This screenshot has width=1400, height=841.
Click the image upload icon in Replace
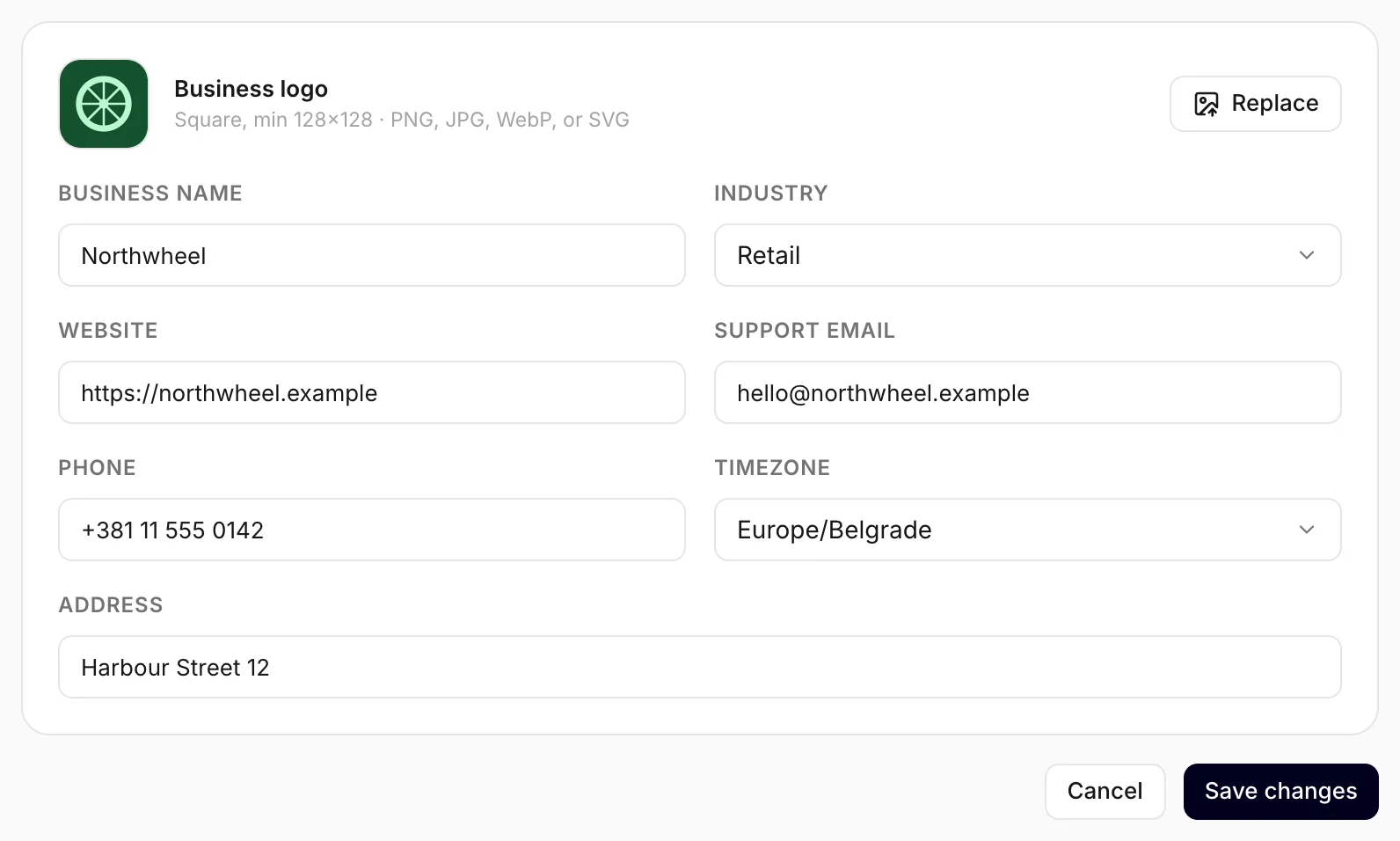coord(1207,104)
